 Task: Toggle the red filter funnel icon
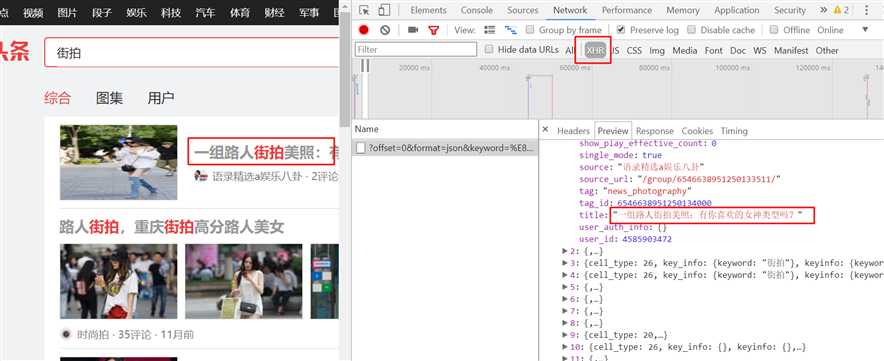click(433, 30)
